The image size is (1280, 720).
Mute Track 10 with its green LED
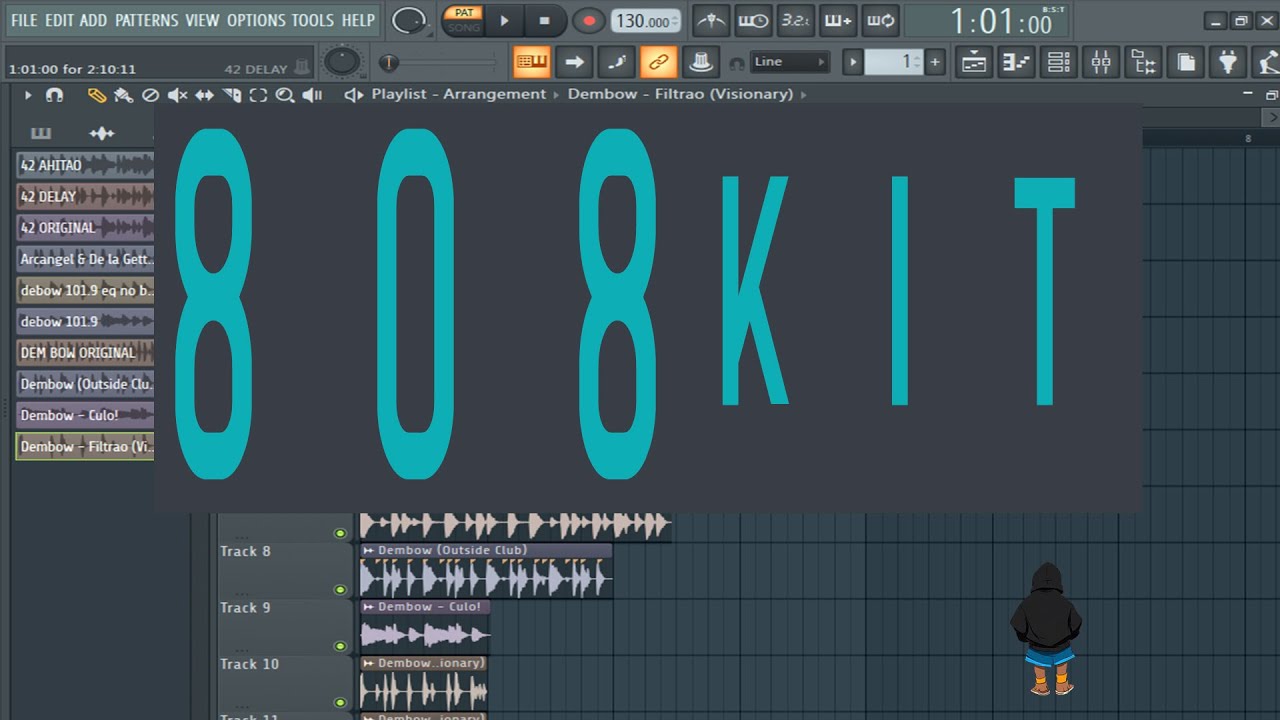pyautogui.click(x=340, y=702)
